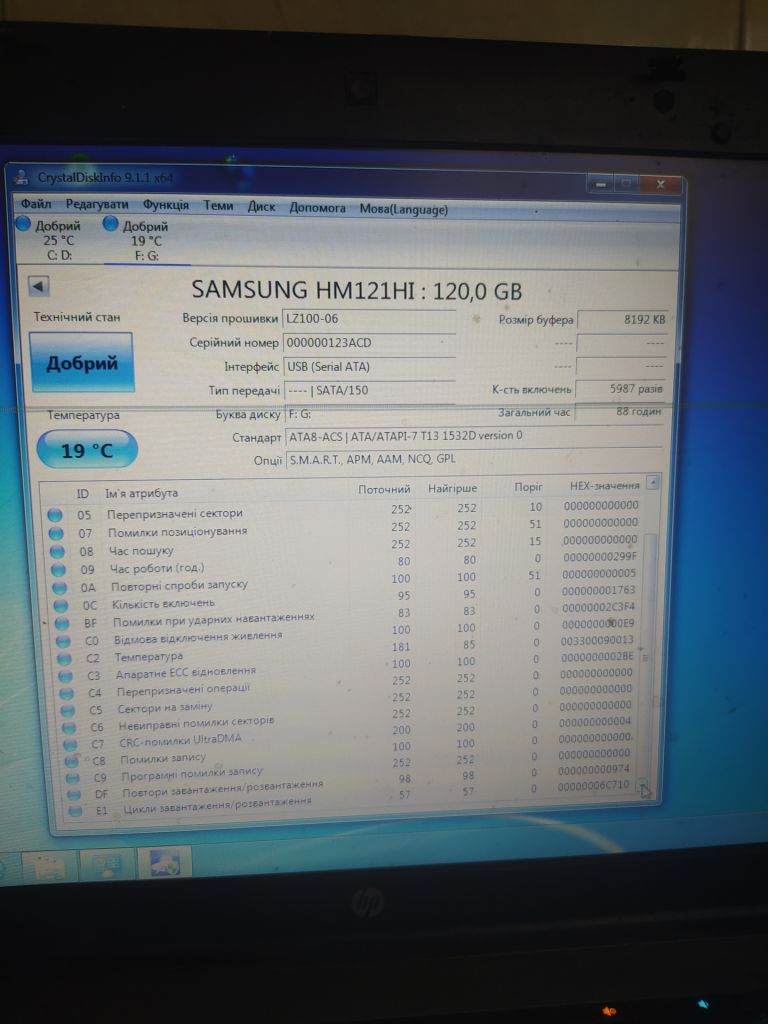Minimize the CrystalDiskInfo window

[600, 185]
